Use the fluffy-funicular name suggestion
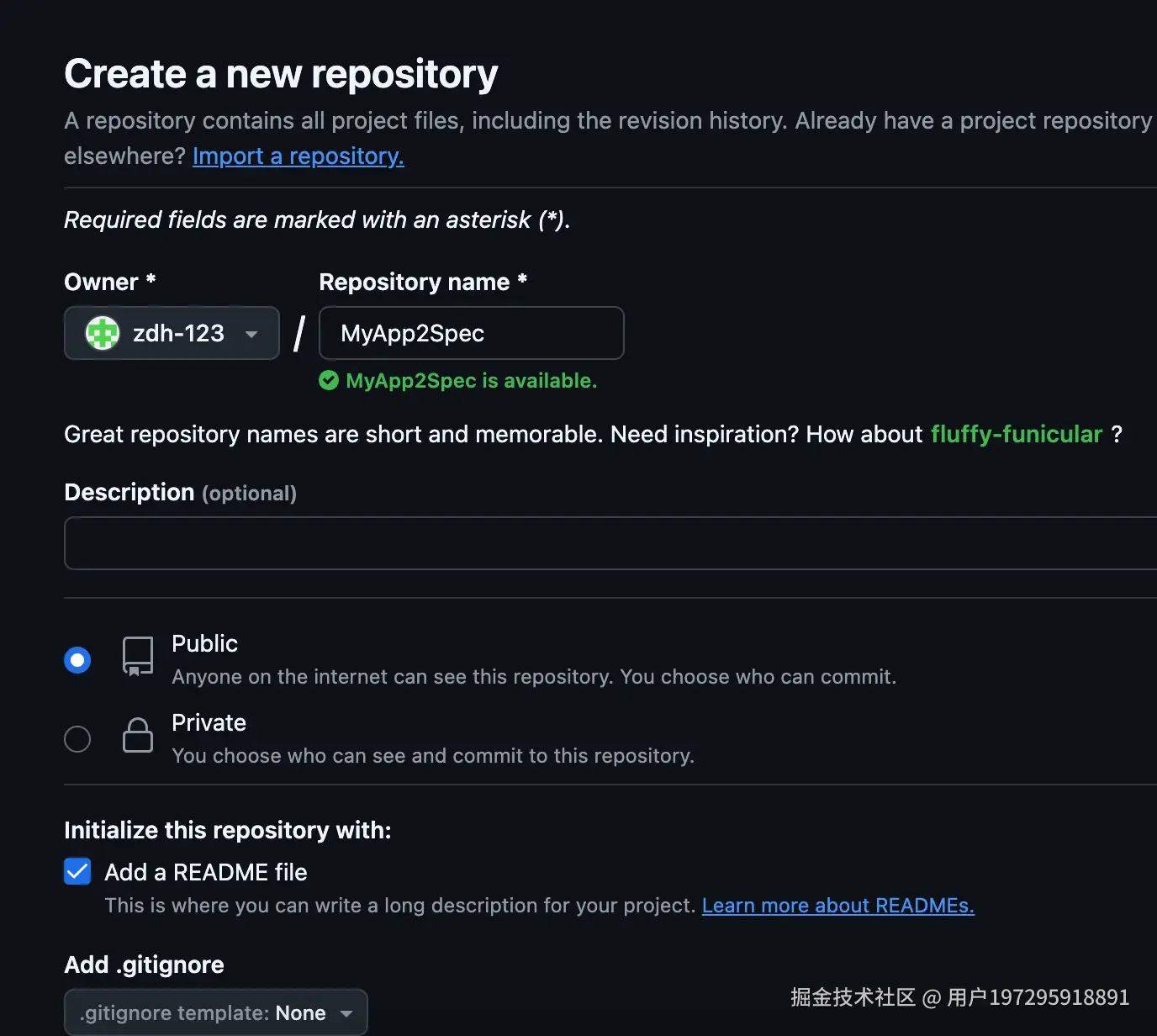 [x=1016, y=434]
